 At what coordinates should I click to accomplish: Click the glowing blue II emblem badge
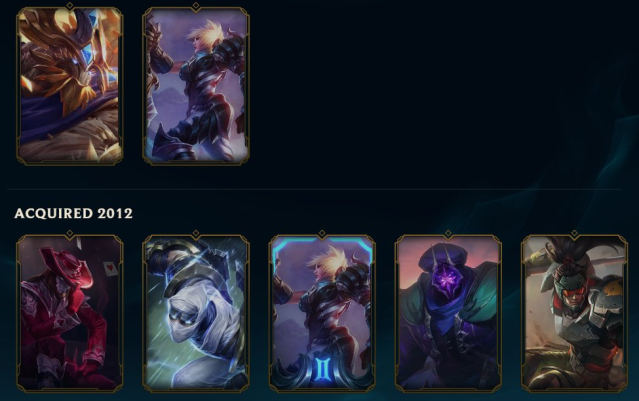tap(322, 369)
